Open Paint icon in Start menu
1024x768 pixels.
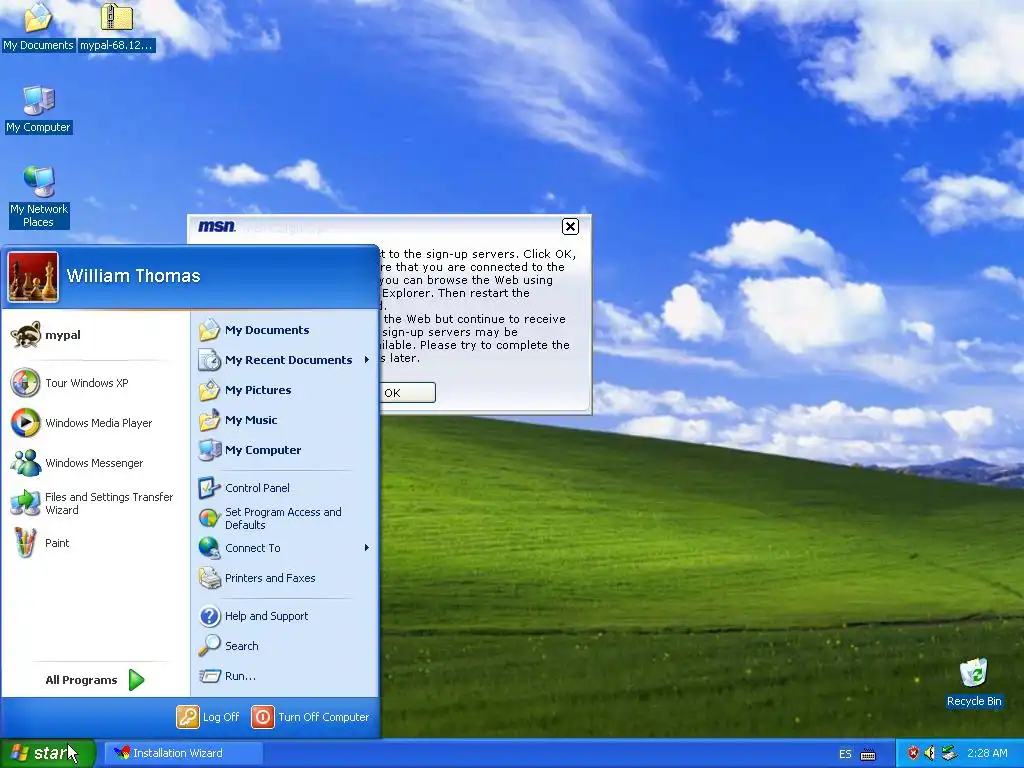click(x=25, y=543)
